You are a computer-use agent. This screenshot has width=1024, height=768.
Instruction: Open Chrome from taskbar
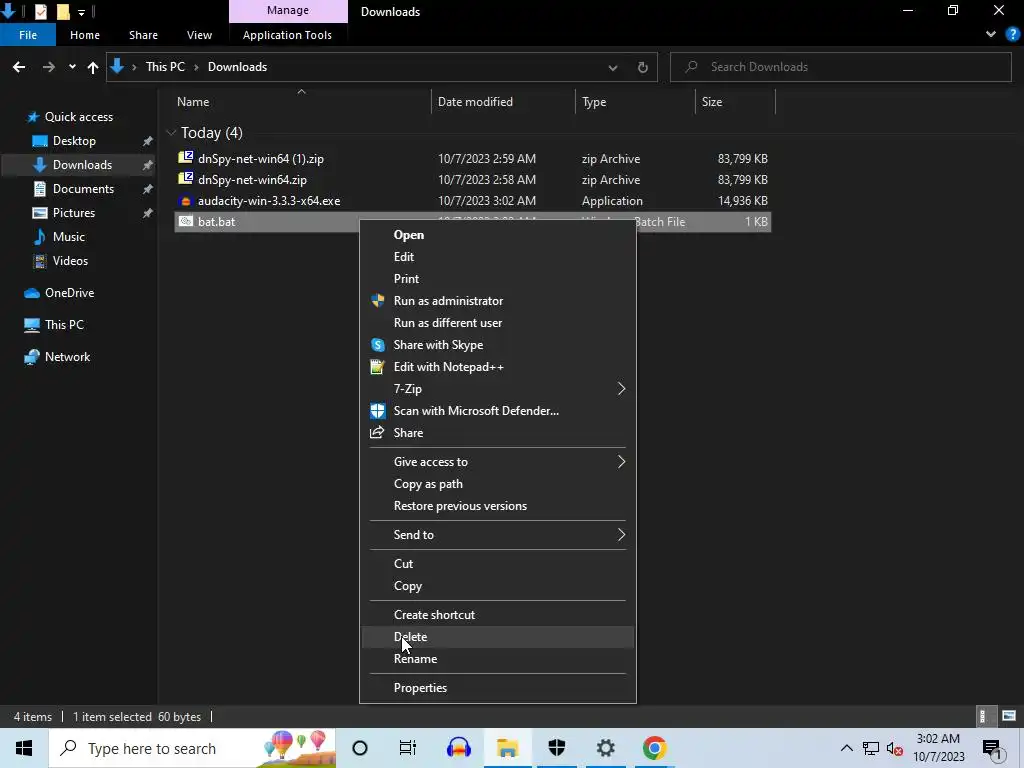pyautogui.click(x=654, y=748)
